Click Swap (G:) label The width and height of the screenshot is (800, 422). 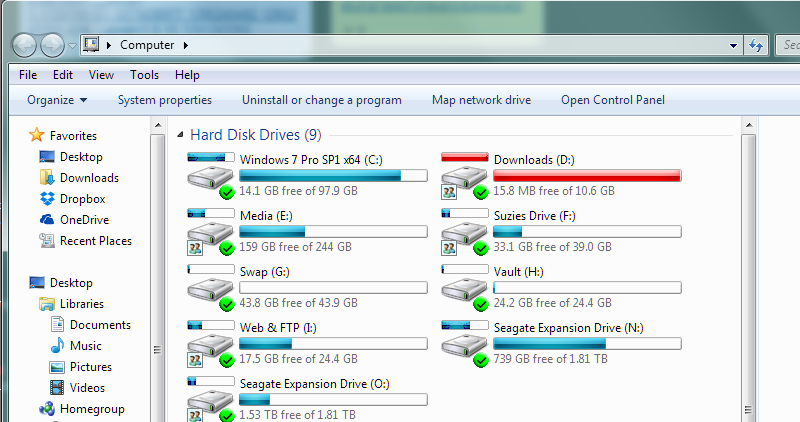(x=265, y=272)
